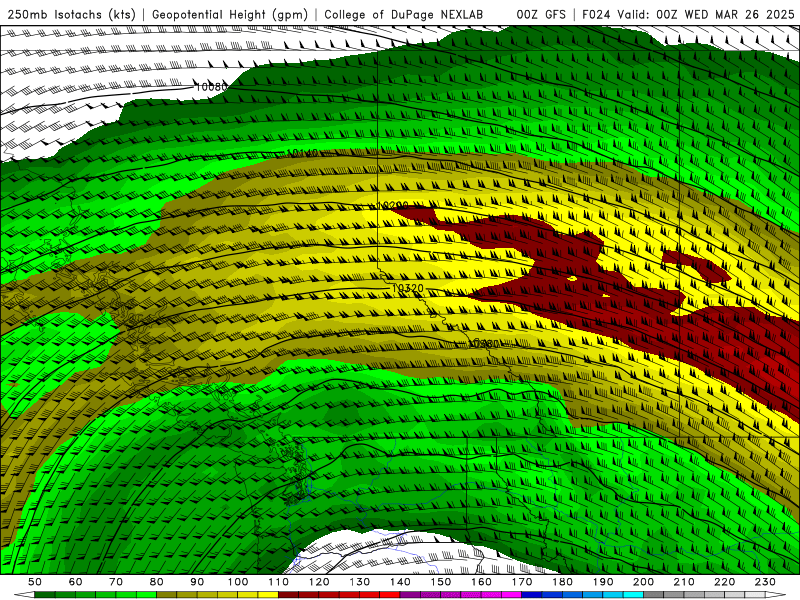Click the 190 label on the color scale

603,582
